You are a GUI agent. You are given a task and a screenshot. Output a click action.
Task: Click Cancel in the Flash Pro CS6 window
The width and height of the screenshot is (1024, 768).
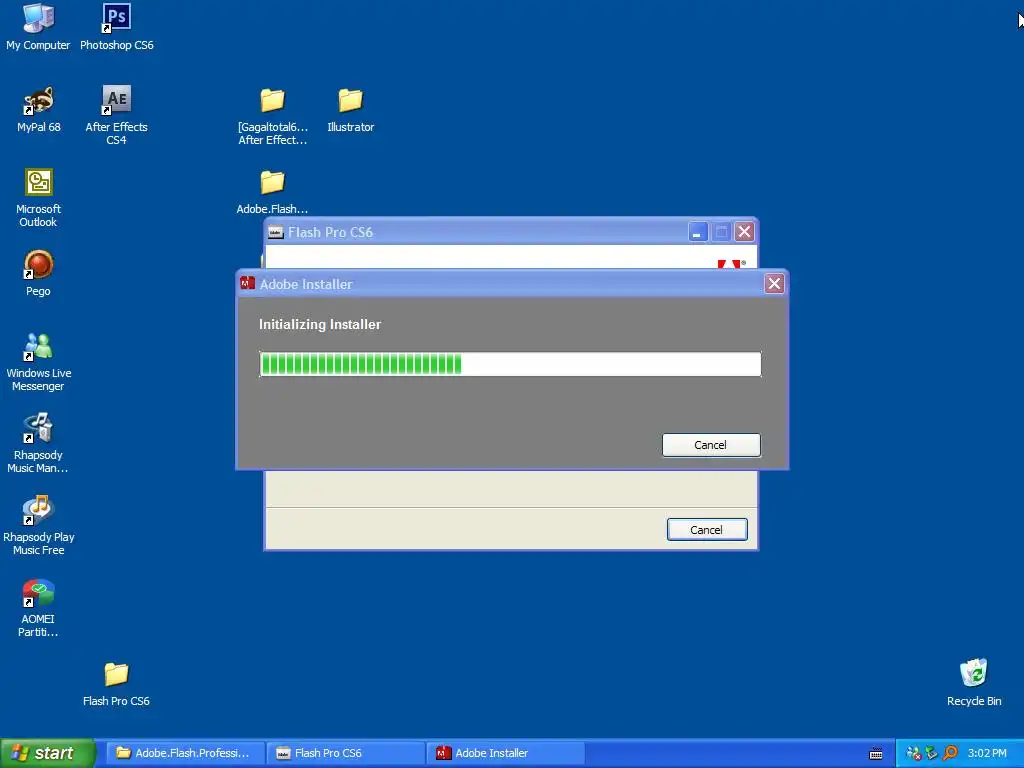point(707,530)
